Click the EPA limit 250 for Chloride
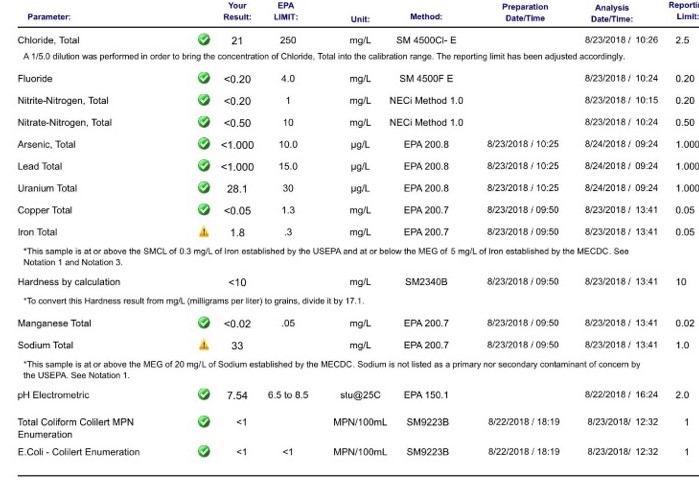699x490 pixels. click(x=288, y=40)
